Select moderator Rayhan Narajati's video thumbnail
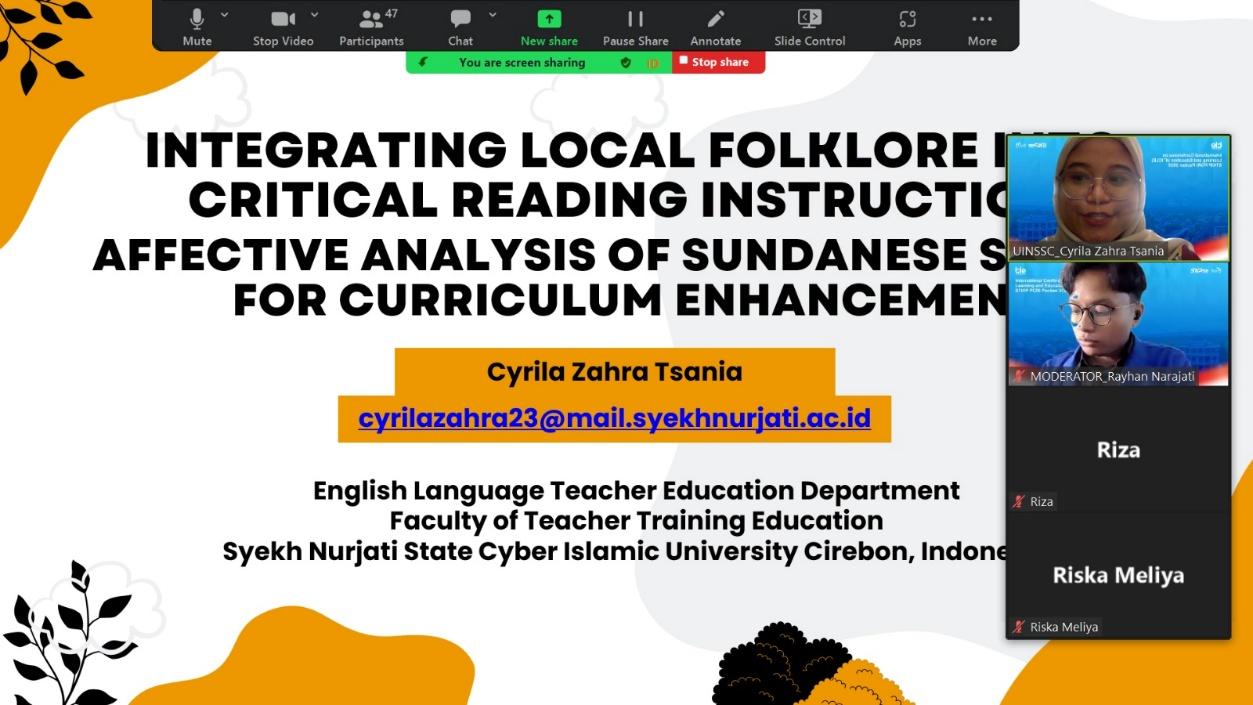Image resolution: width=1253 pixels, height=705 pixels. click(1118, 322)
